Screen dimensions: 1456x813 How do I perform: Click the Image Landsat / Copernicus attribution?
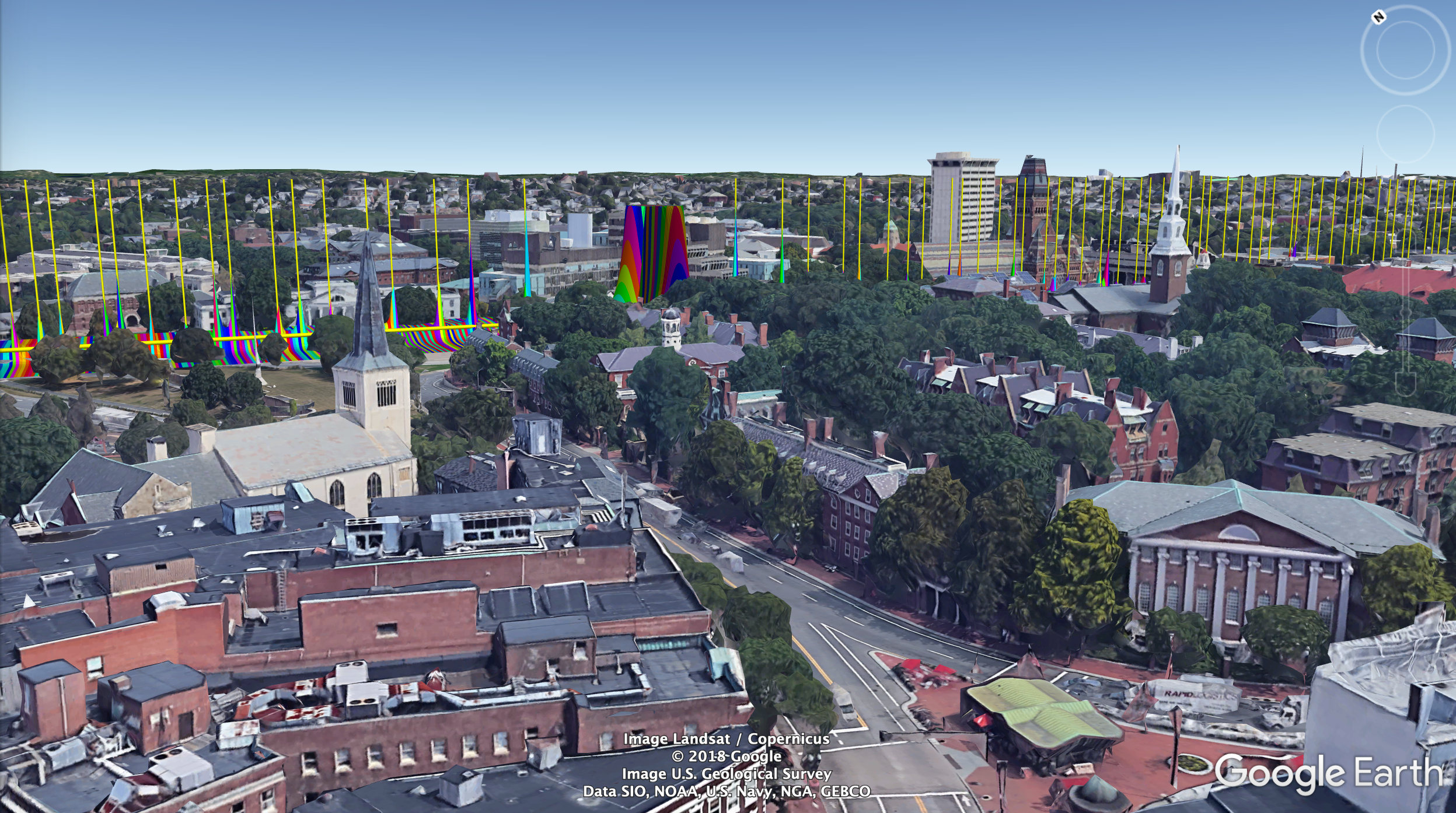[x=726, y=739]
